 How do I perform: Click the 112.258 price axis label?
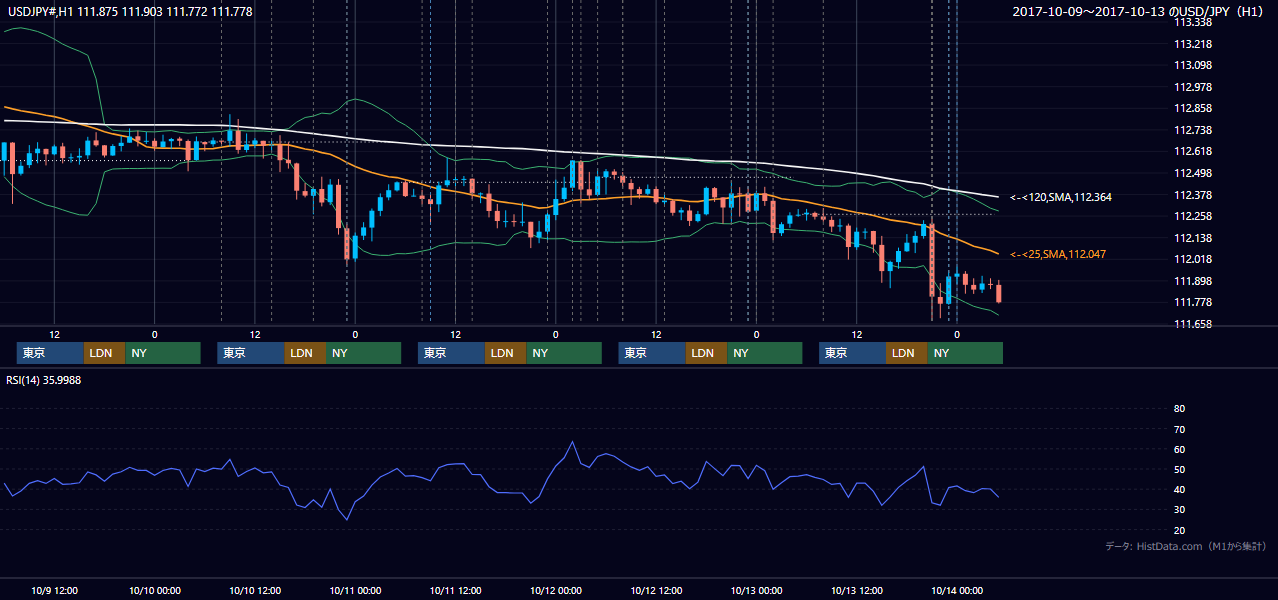click(1193, 216)
